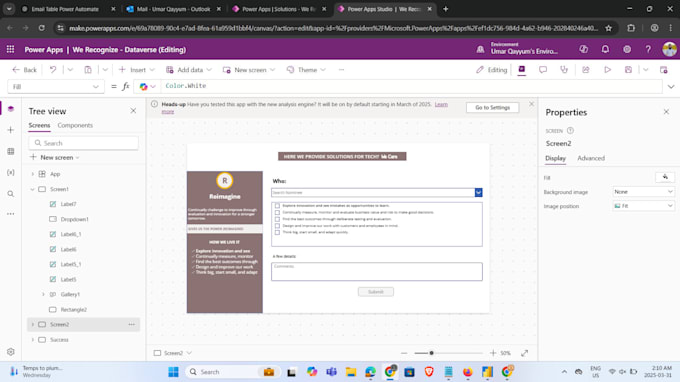Open the ellipsis more icon in left rail
This screenshot has width=680, height=382.
point(11,214)
